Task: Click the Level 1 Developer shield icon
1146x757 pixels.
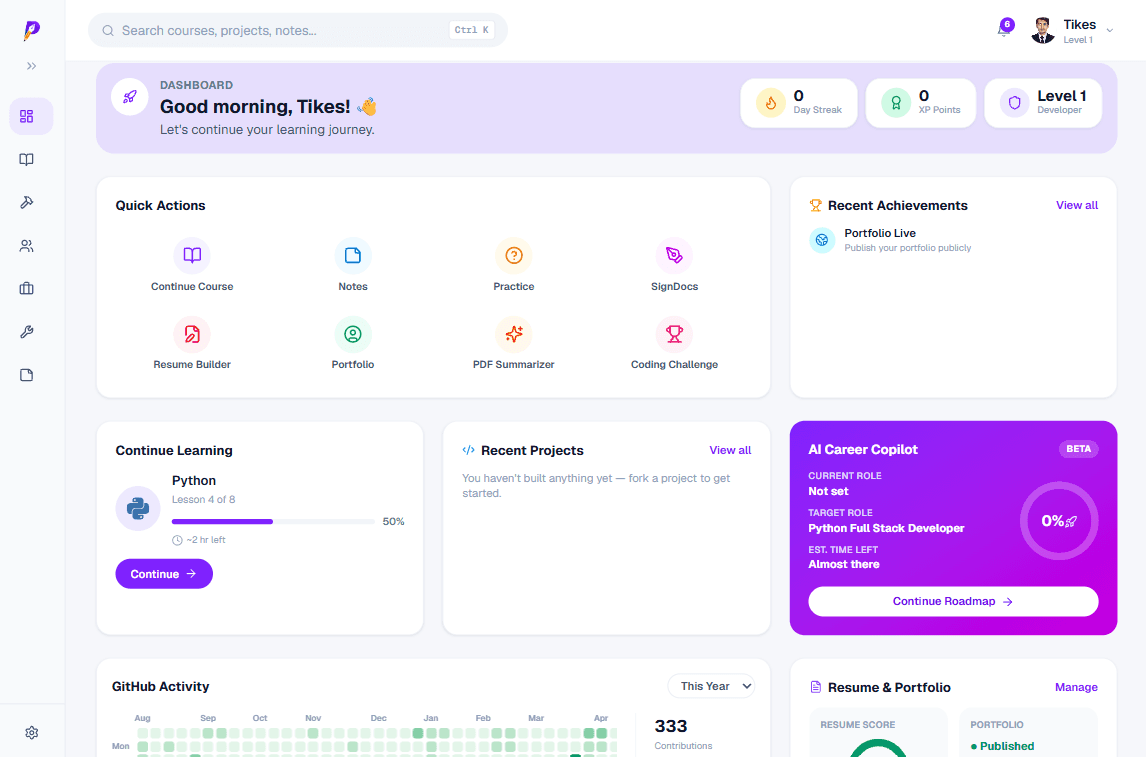Action: (1014, 103)
